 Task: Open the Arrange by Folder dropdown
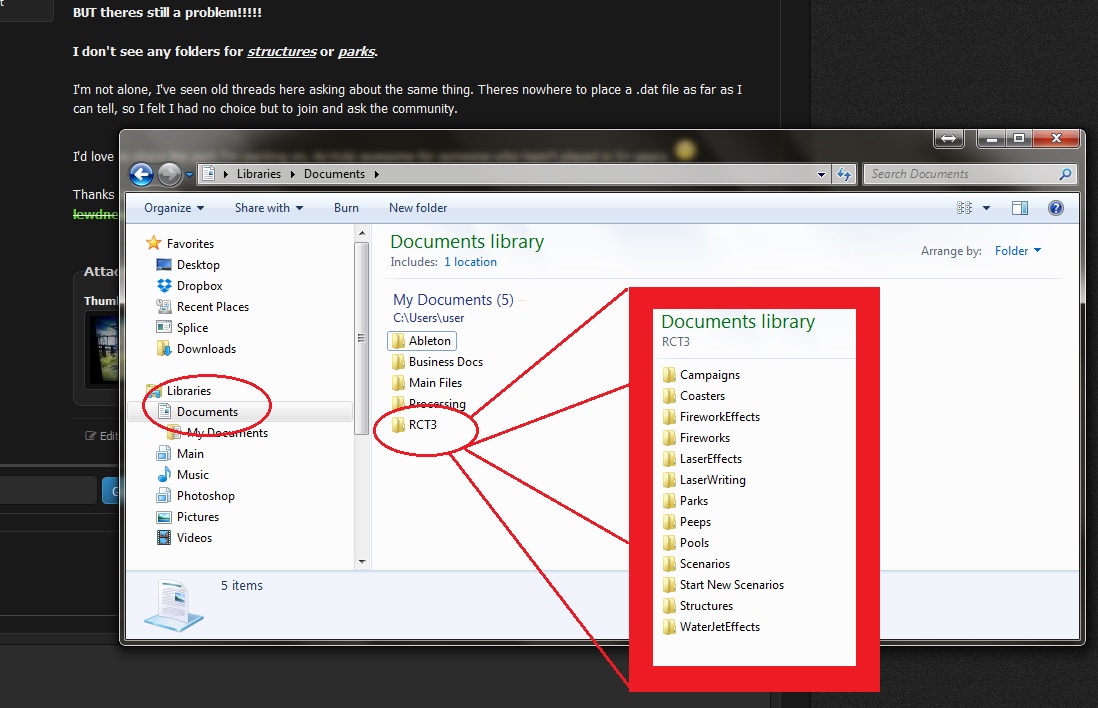tap(1018, 251)
